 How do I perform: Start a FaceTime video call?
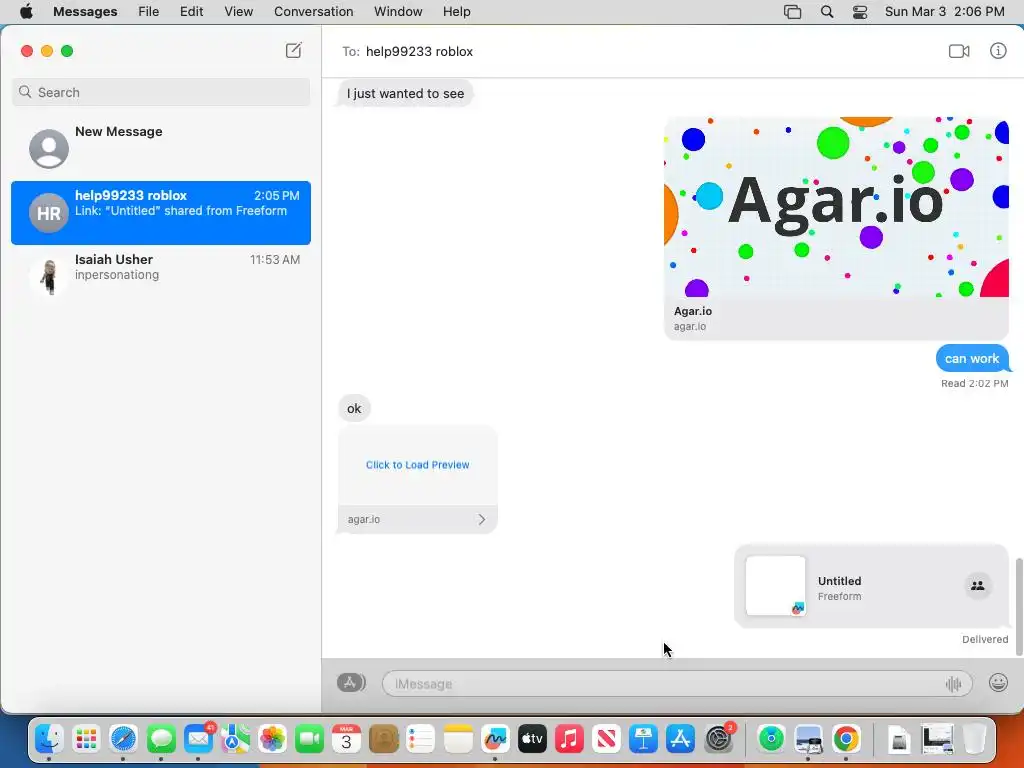click(959, 51)
